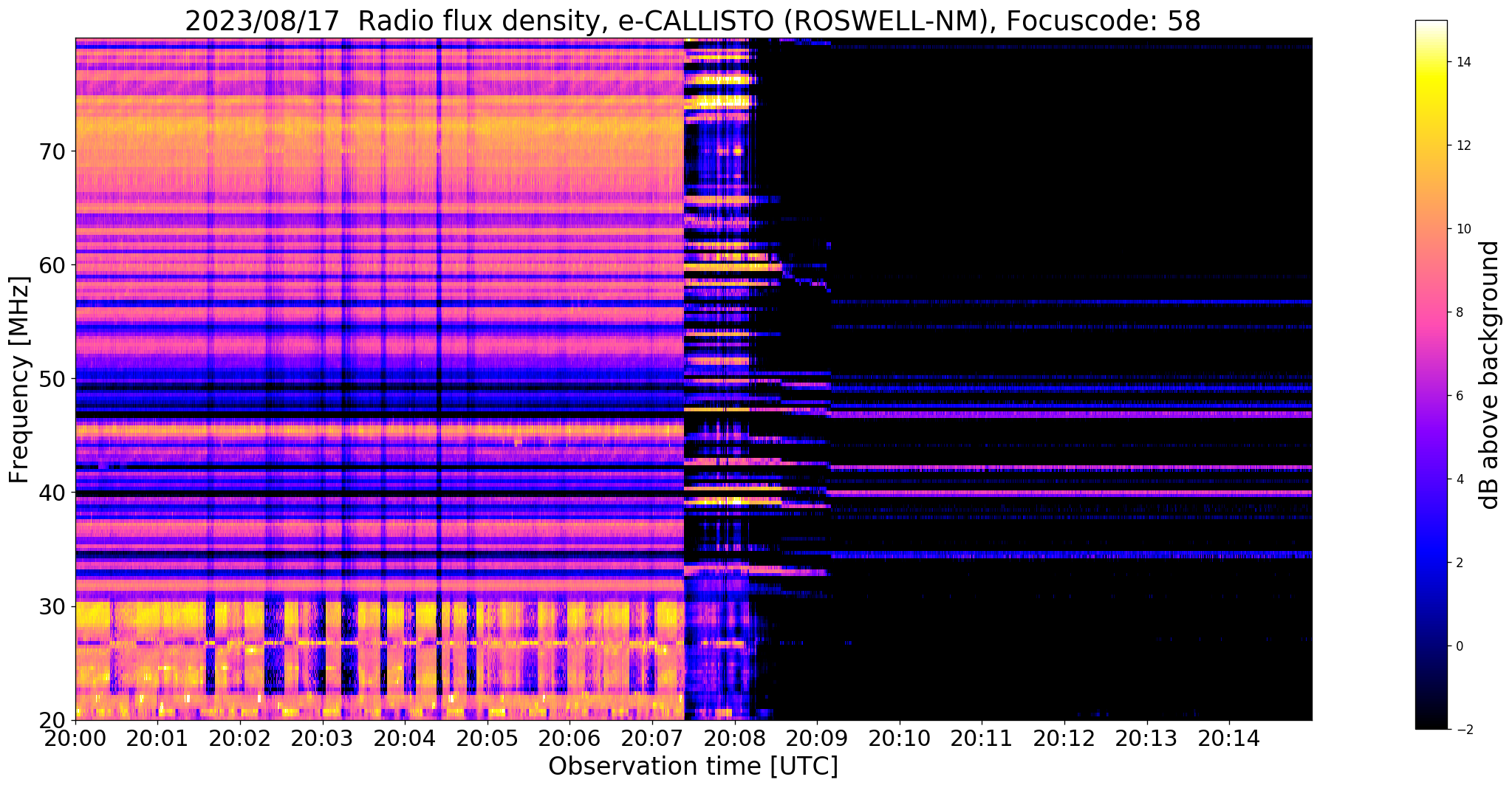Click the colorbar tick label 2
The image size is (1512, 788).
click(x=1459, y=563)
